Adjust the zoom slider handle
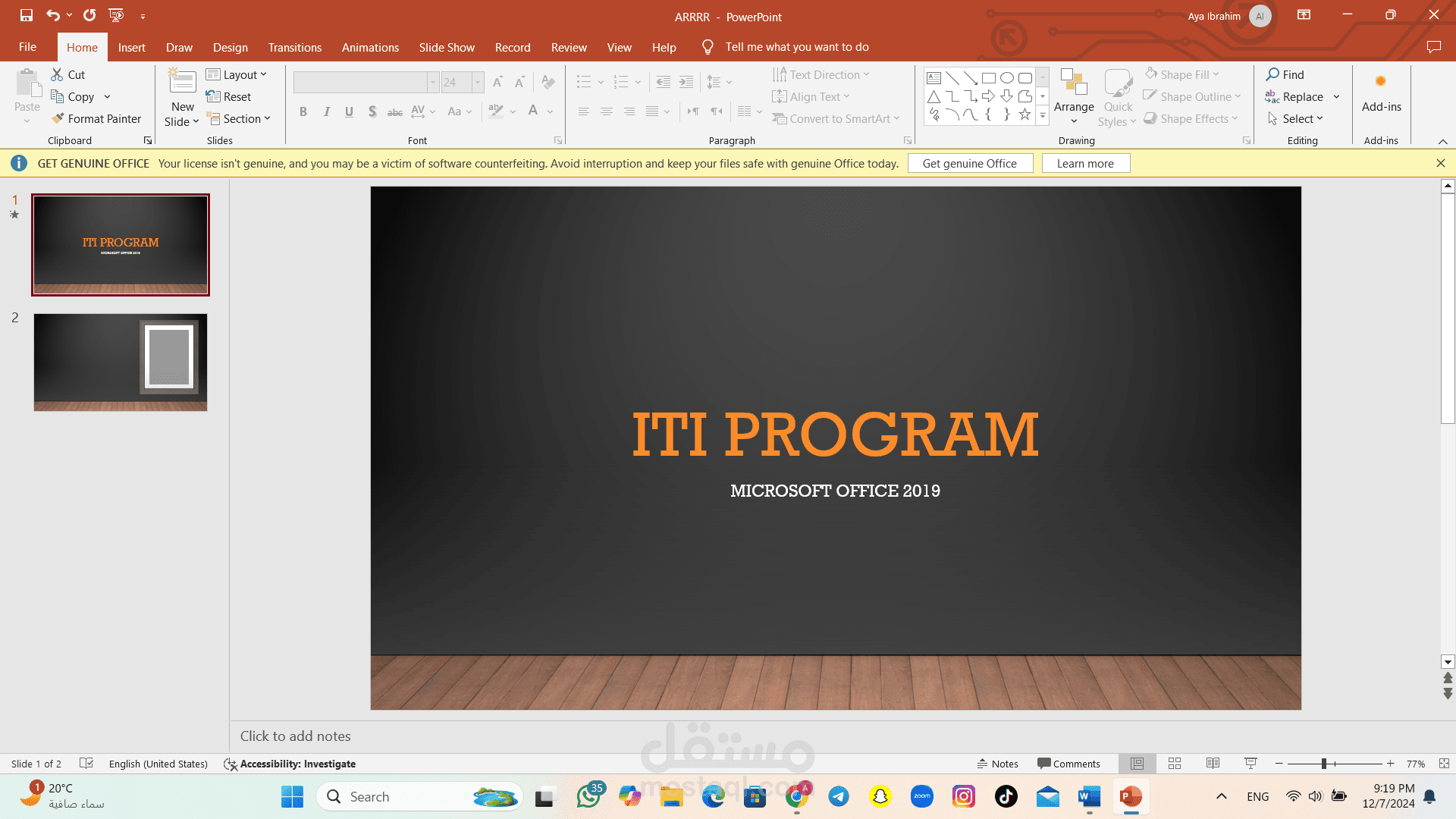The height and width of the screenshot is (819, 1456). [1324, 764]
